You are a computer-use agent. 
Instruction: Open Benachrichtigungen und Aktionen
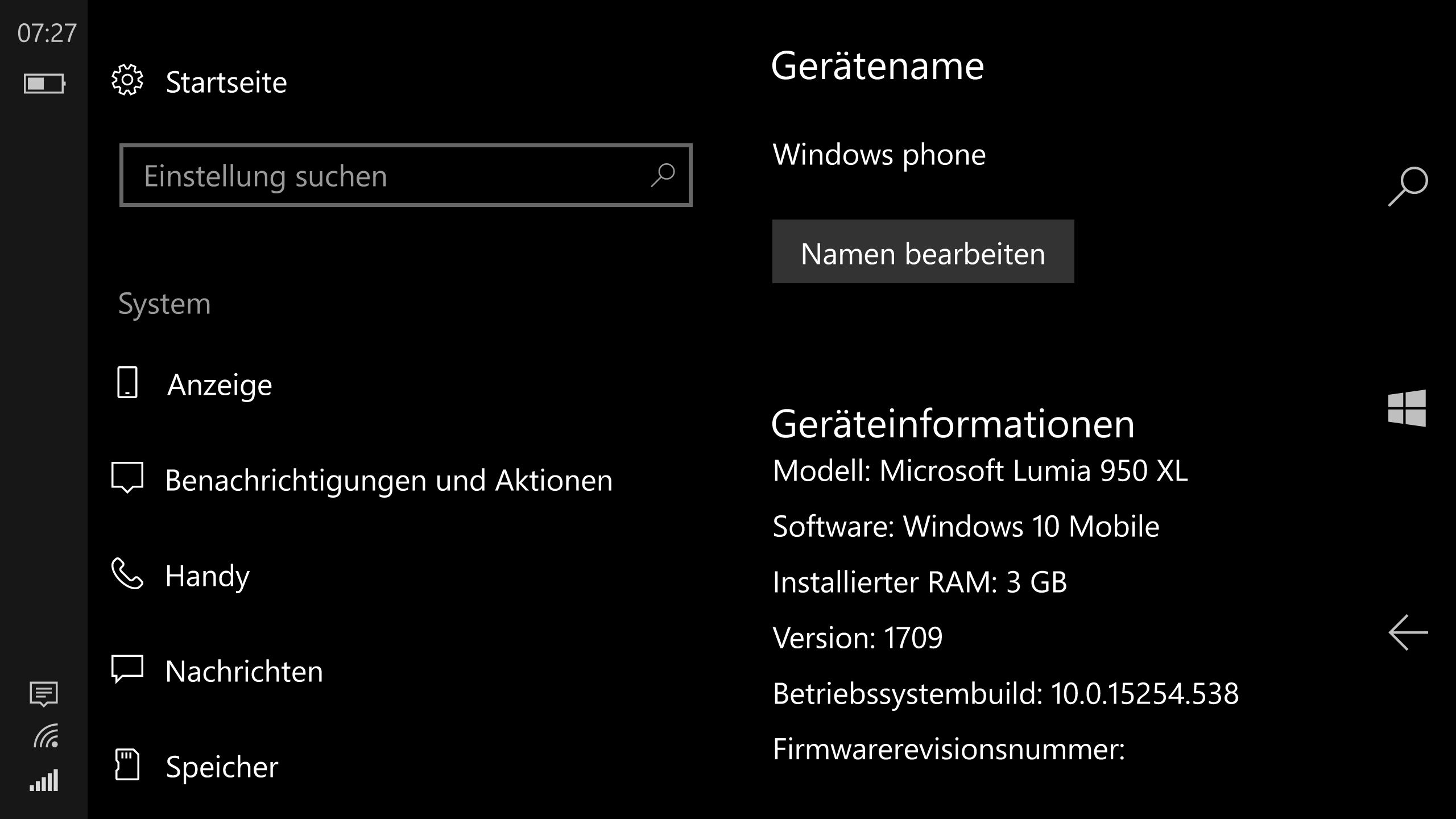(389, 481)
